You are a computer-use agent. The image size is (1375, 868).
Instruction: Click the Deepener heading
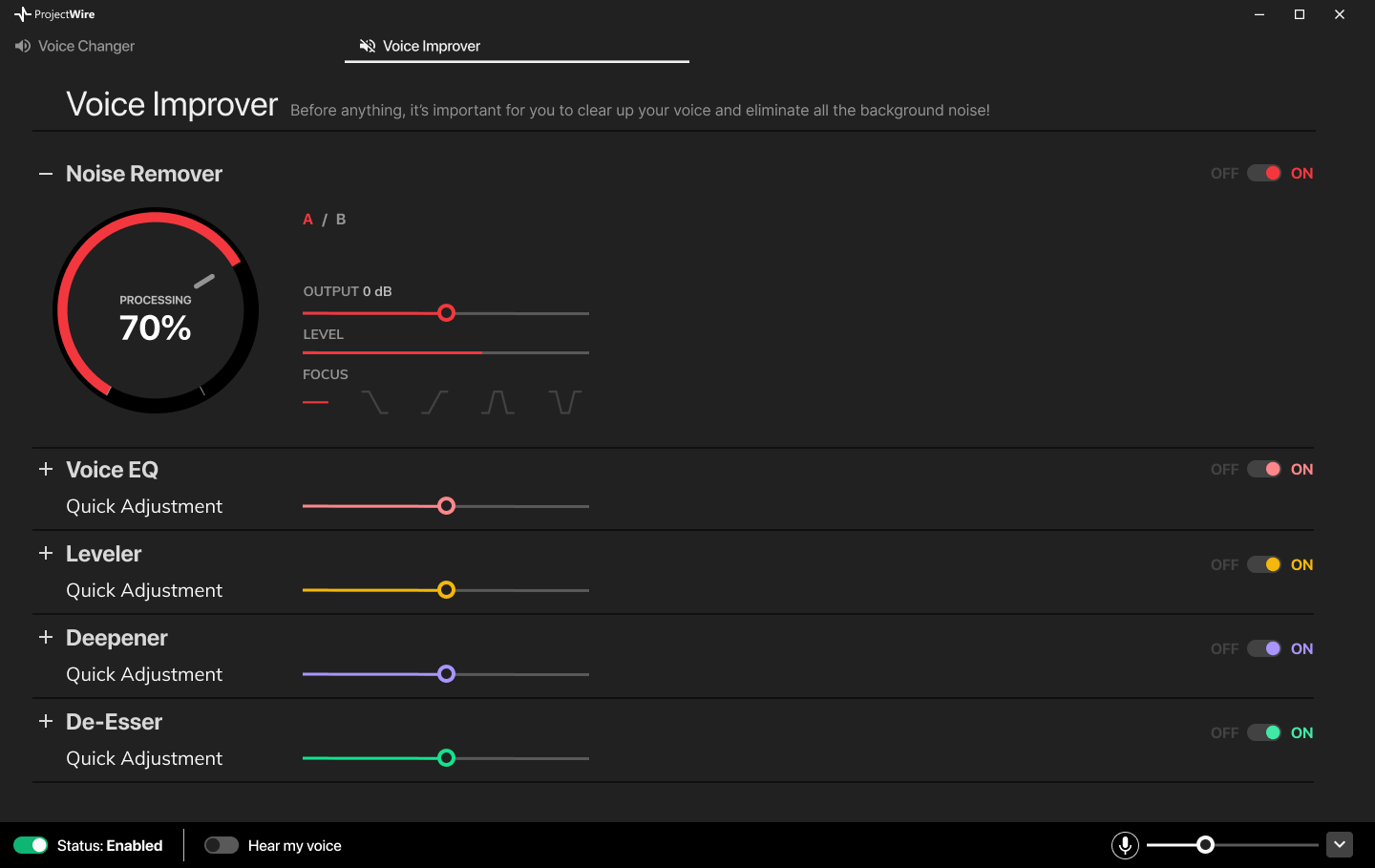pyautogui.click(x=116, y=638)
